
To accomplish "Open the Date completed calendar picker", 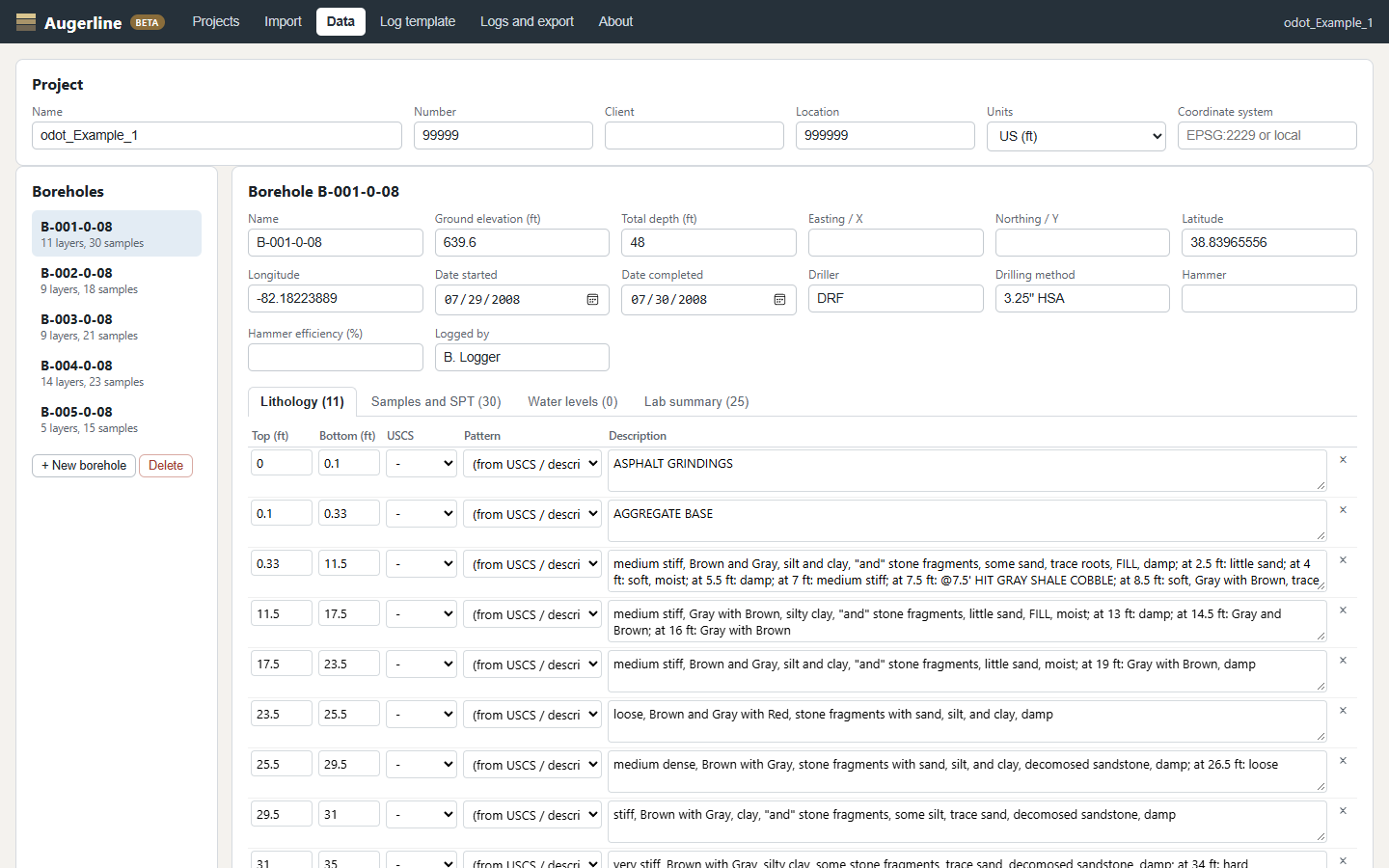I will click(x=779, y=299).
